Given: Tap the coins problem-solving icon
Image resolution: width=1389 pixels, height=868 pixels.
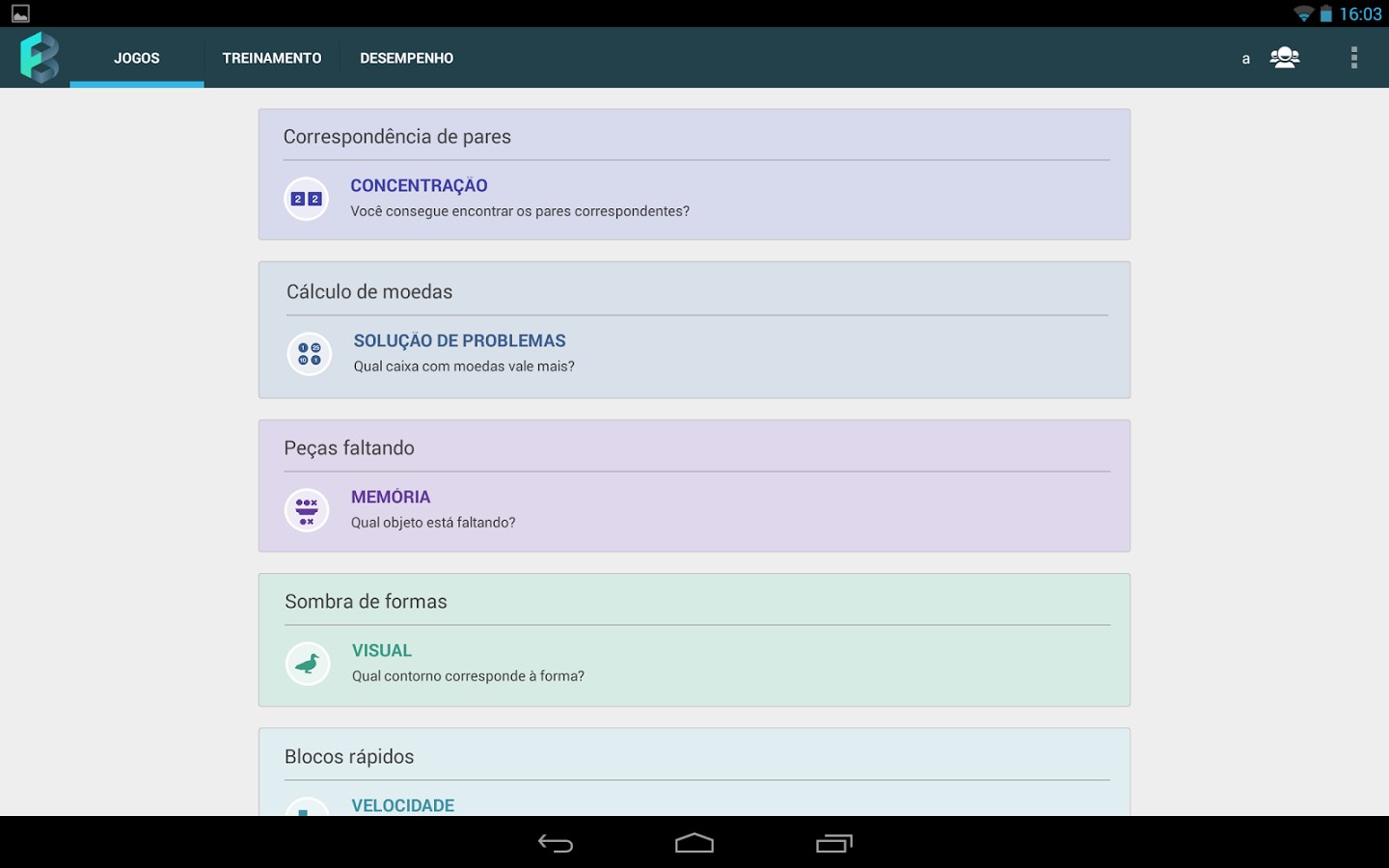Looking at the screenshot, I should coord(310,354).
